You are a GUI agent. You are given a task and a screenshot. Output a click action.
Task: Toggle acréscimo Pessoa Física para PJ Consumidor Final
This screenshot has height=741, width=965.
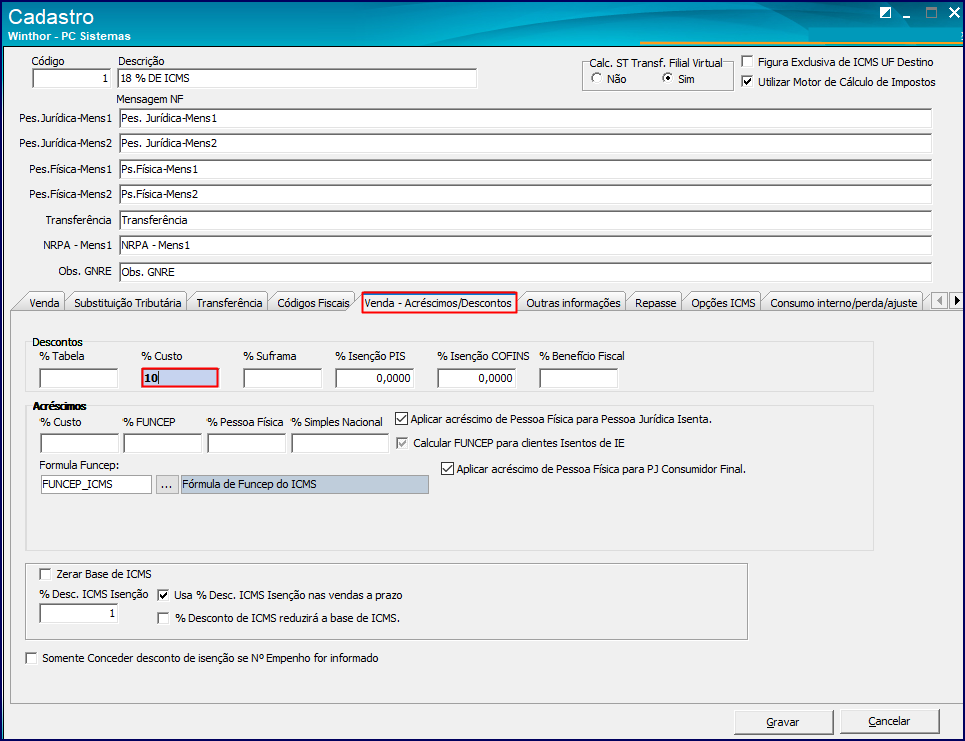pyautogui.click(x=447, y=469)
